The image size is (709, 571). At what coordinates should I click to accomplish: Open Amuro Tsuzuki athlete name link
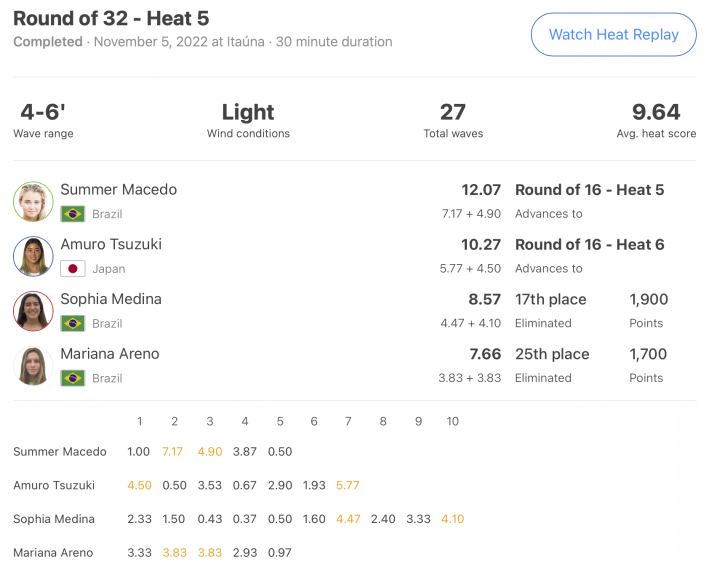point(111,244)
